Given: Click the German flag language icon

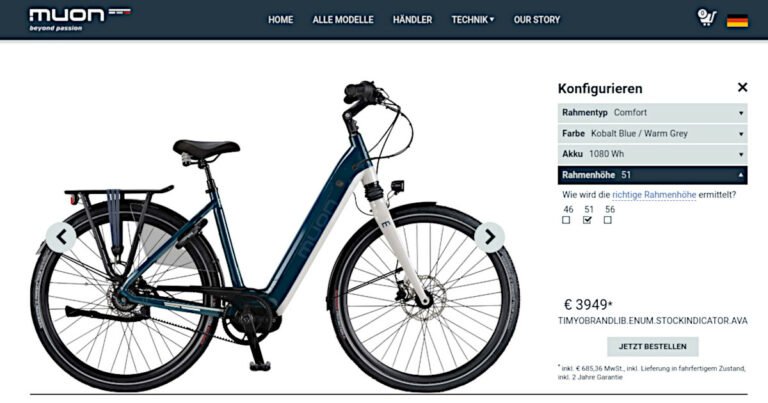Looking at the screenshot, I should [737, 22].
